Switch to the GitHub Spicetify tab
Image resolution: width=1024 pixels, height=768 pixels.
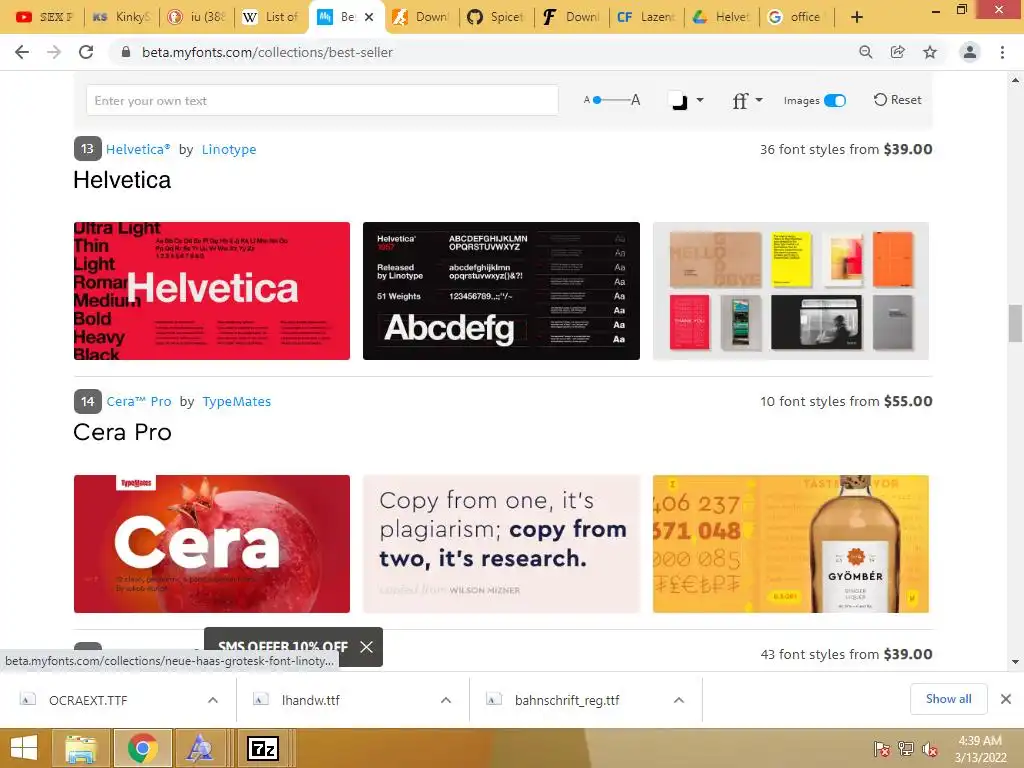point(497,17)
